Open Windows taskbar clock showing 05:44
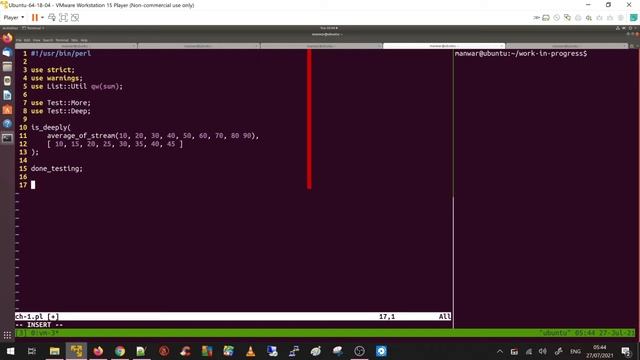Screen dimensions: 640x360 pos(600,351)
